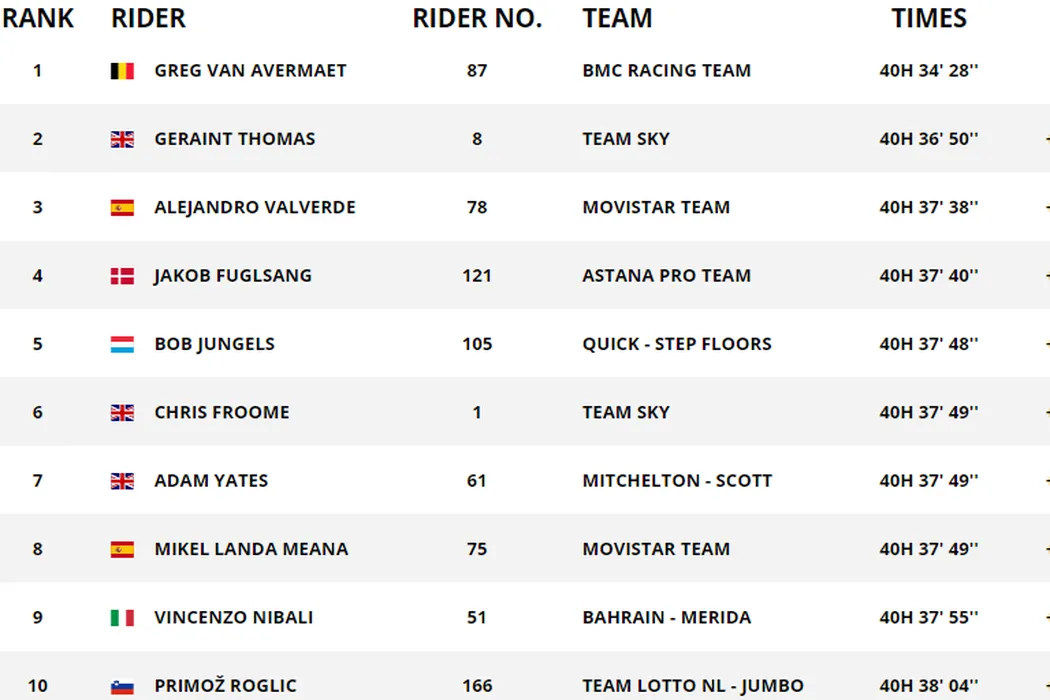Sort by the RANK column header

(38, 18)
